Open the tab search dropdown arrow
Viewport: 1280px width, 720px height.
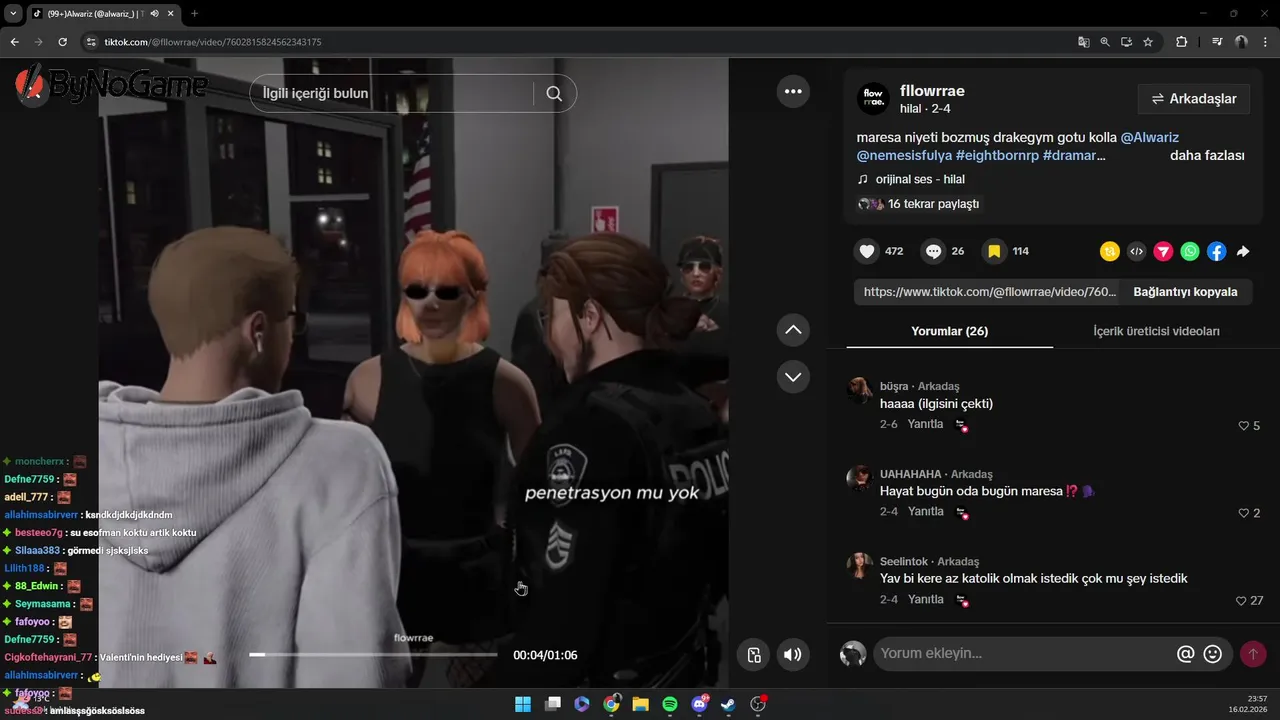click(13, 13)
